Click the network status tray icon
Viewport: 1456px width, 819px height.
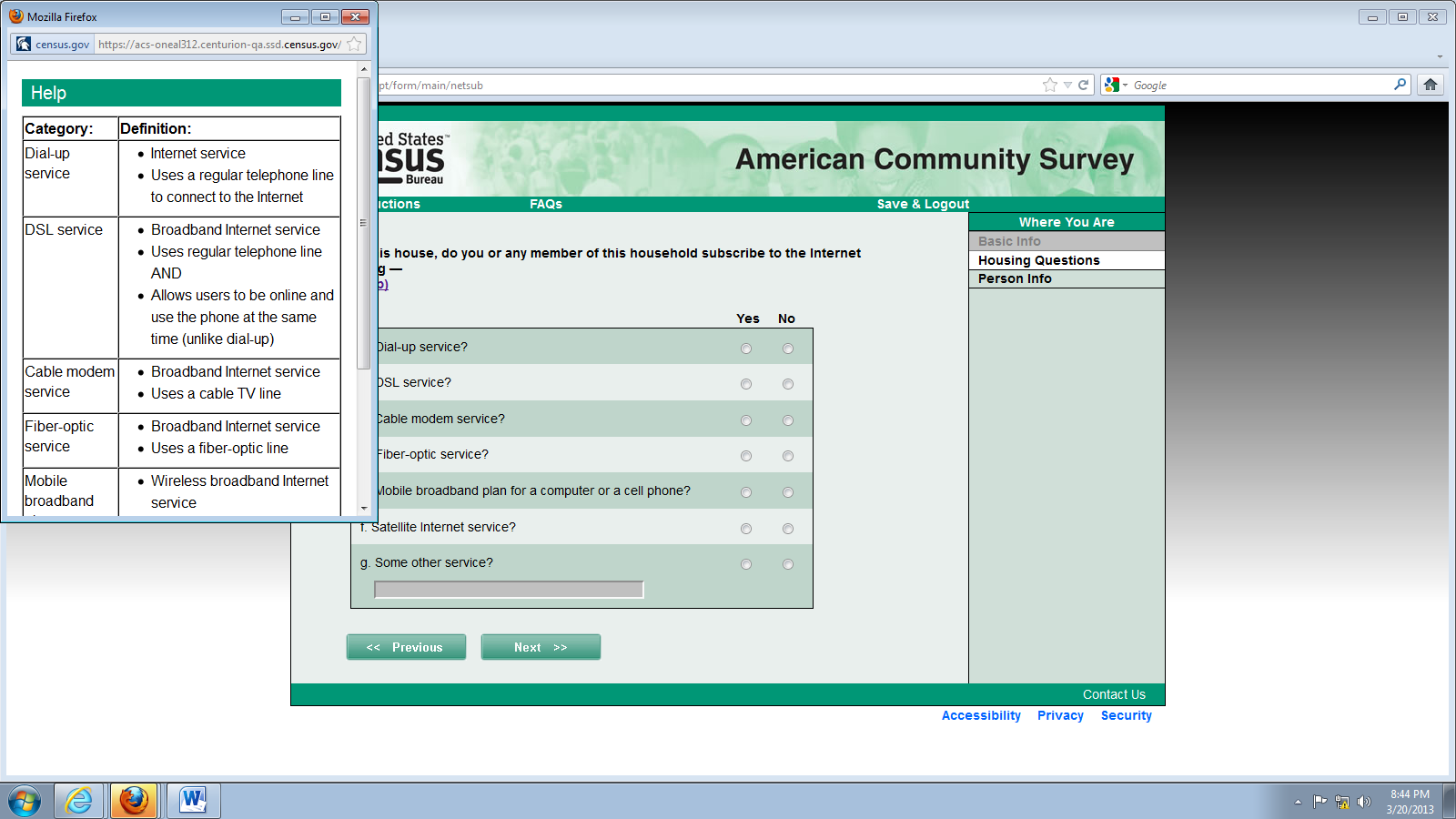coord(1341,802)
